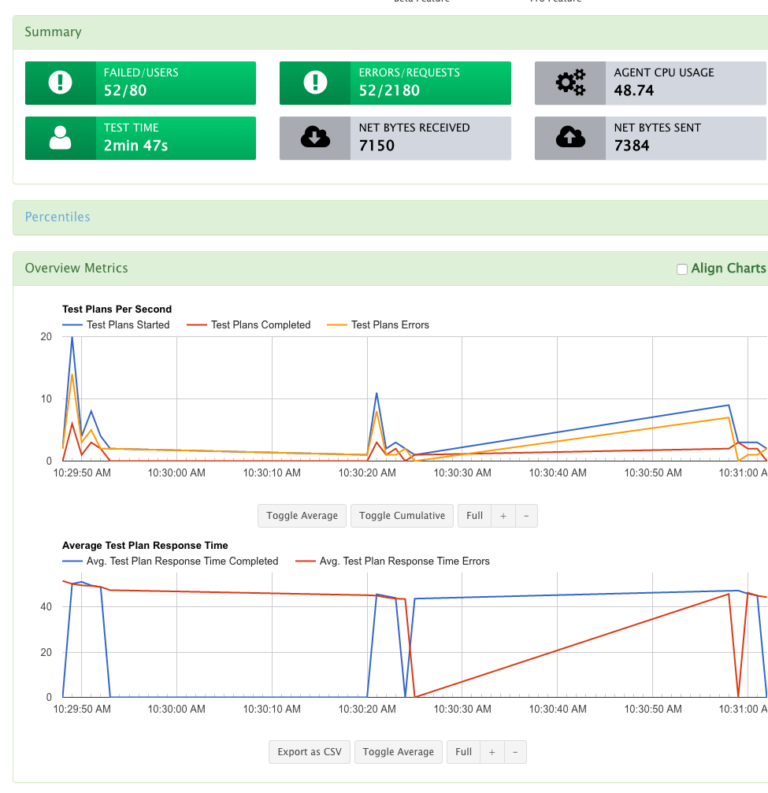Click the 48.74 CPU usage value
This screenshot has width=768, height=793.
634,91
